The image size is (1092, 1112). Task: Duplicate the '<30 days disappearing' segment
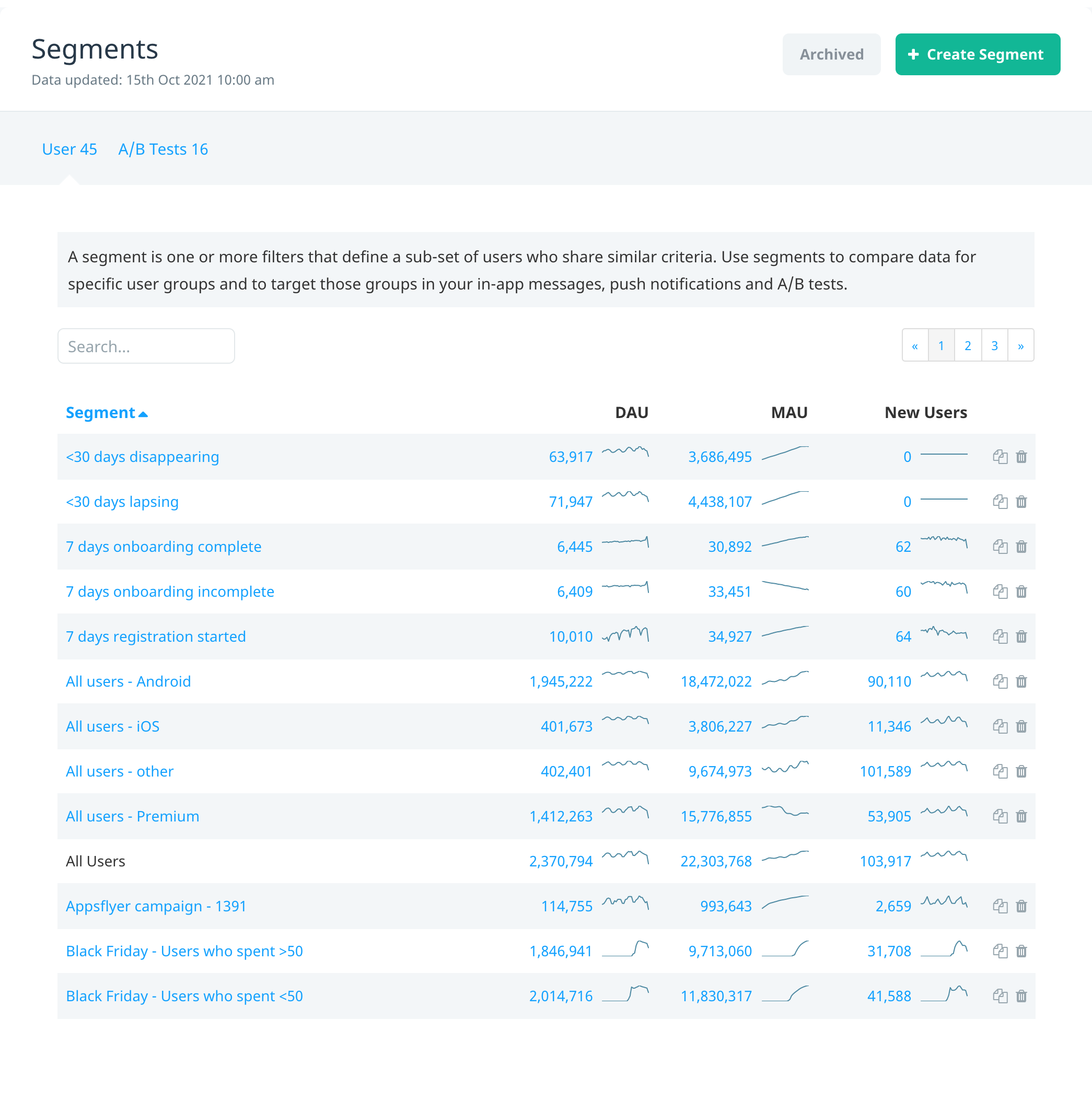1000,457
